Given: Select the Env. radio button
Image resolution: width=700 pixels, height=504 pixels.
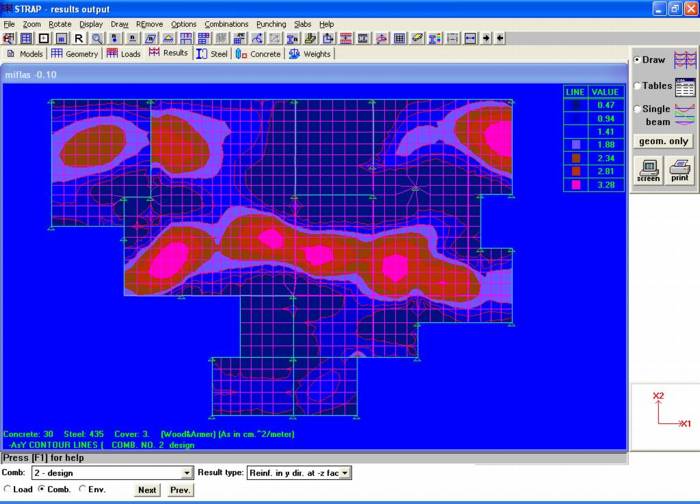Looking at the screenshot, I should (x=82, y=489).
